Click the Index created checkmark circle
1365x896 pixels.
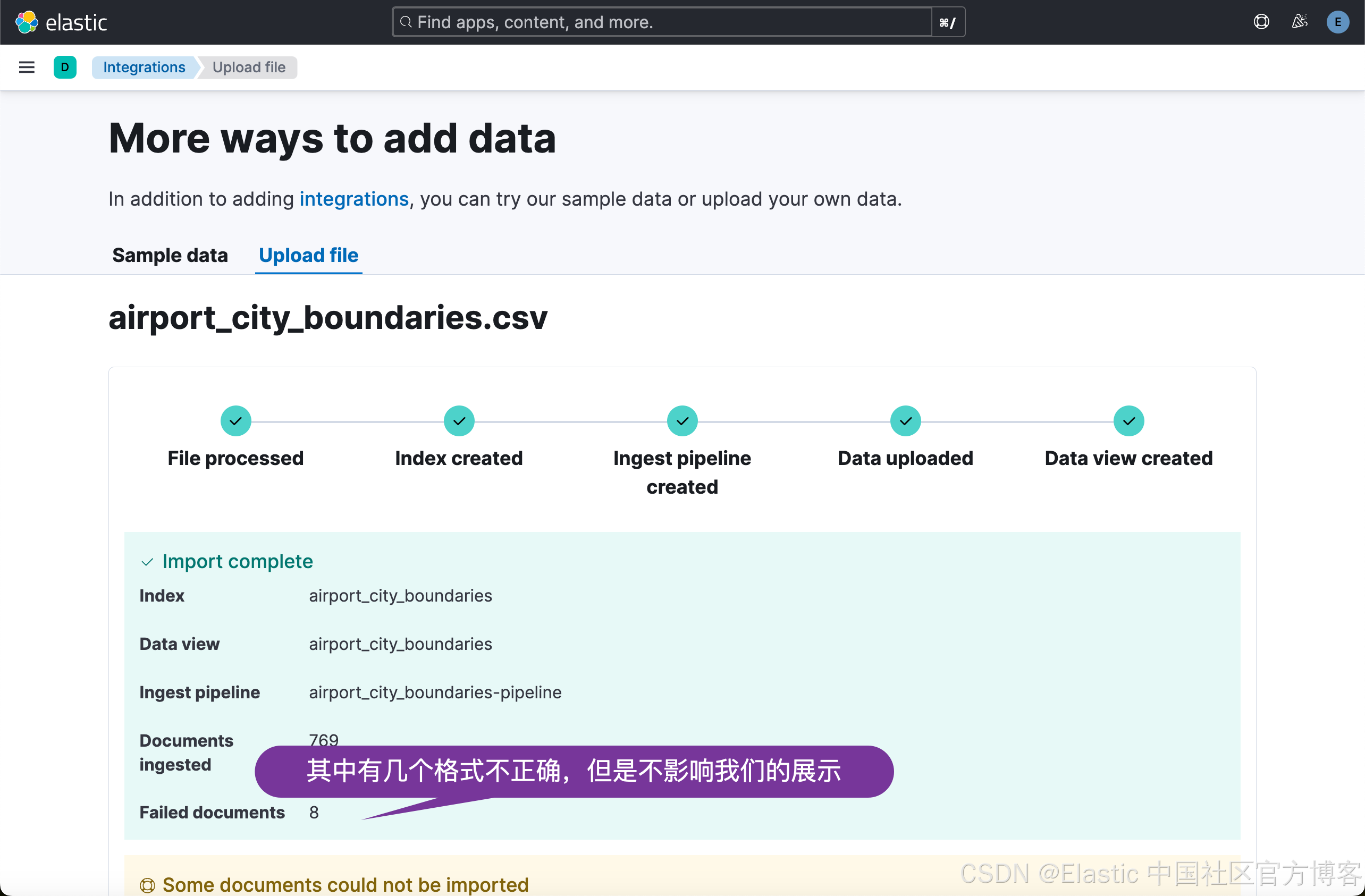click(458, 420)
